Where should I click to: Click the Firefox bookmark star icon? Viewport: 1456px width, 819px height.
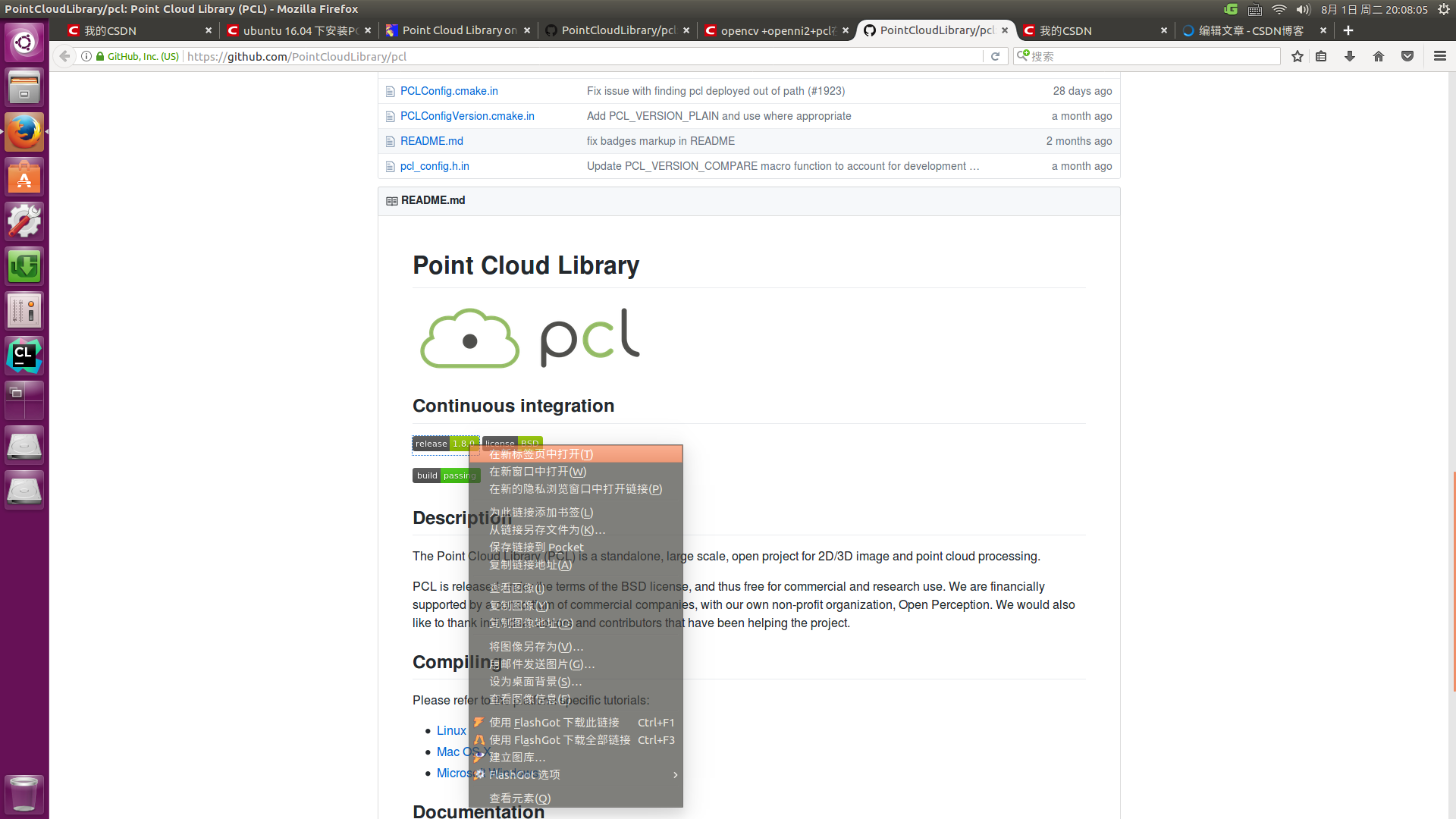[1298, 56]
